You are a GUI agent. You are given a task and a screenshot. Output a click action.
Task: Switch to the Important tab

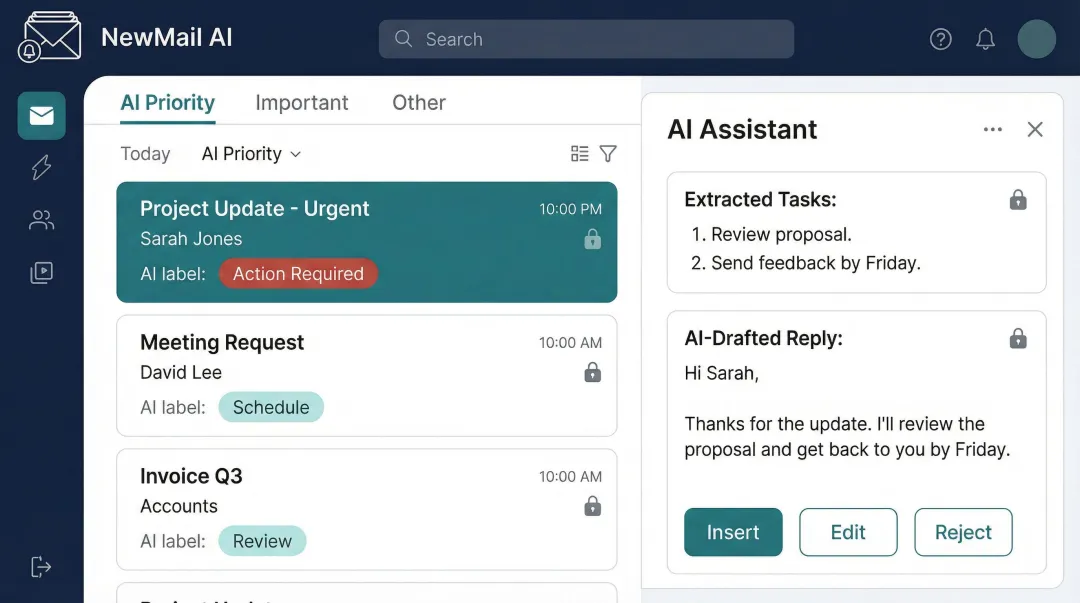pyautogui.click(x=302, y=102)
